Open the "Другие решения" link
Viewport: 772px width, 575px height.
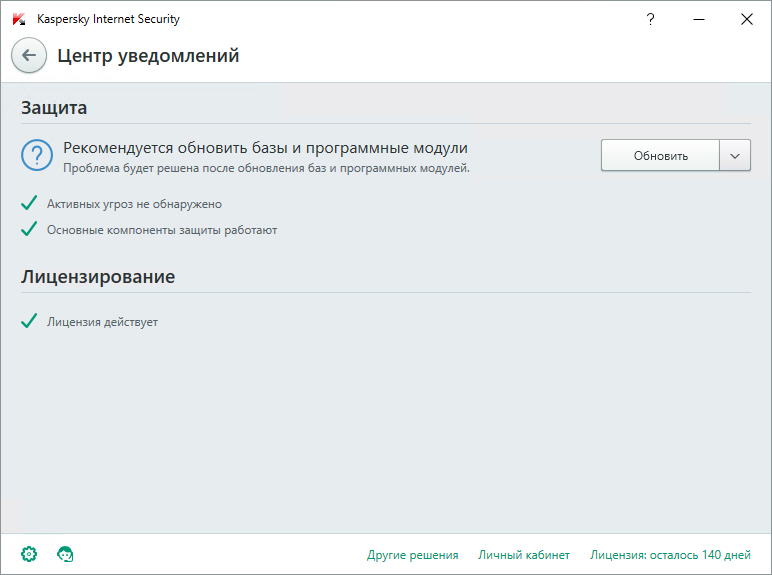[412, 555]
